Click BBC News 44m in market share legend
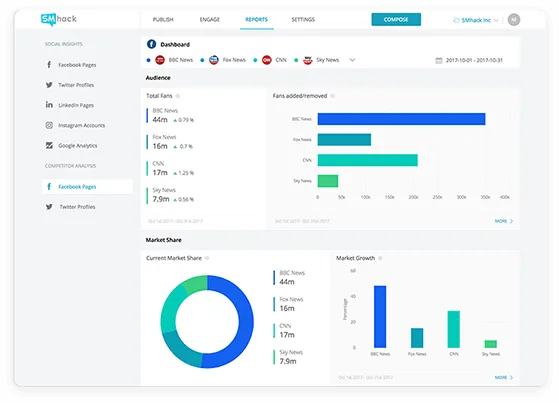The image size is (559, 403). point(289,277)
